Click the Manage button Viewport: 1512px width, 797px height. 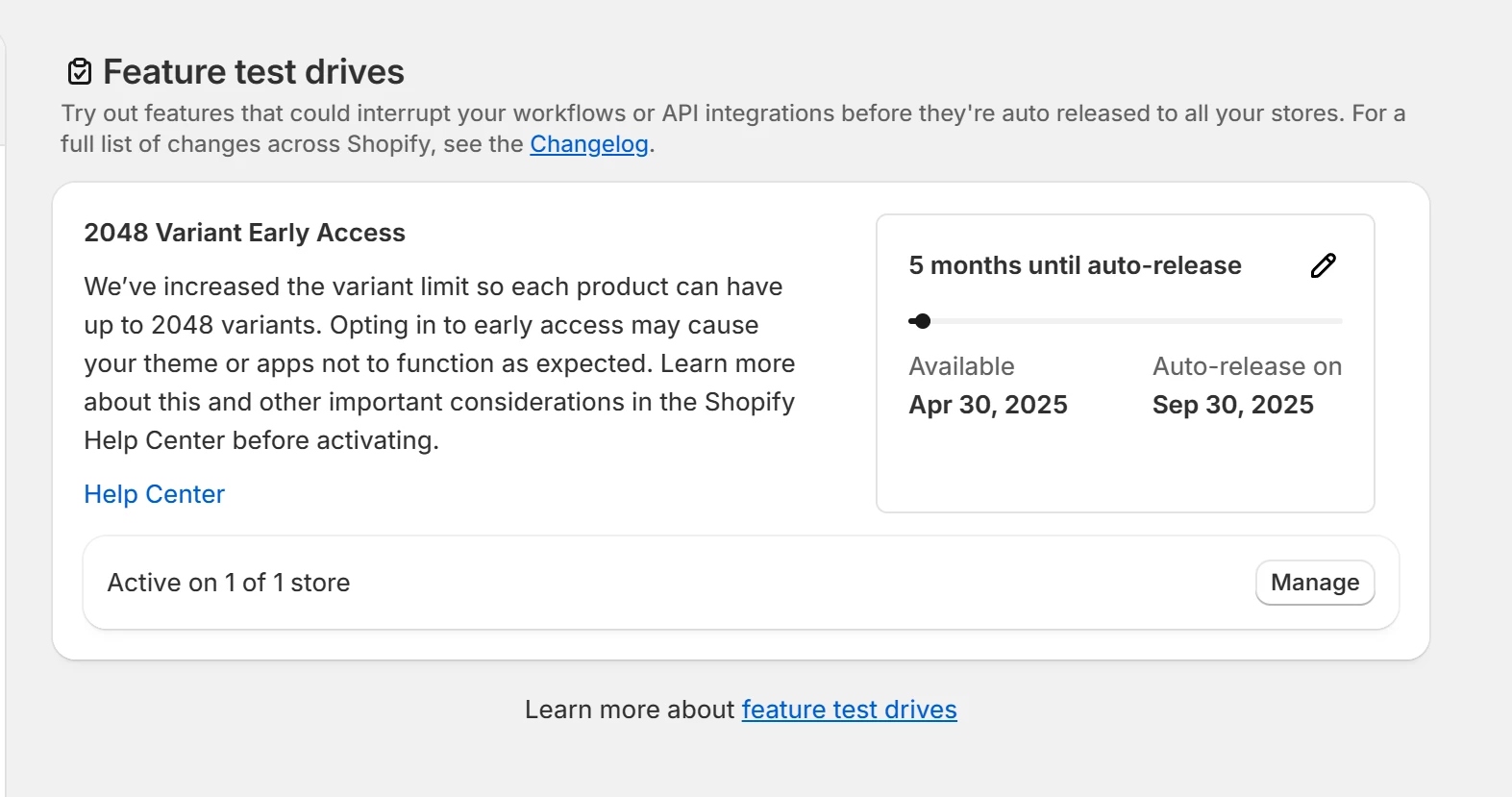coord(1314,583)
